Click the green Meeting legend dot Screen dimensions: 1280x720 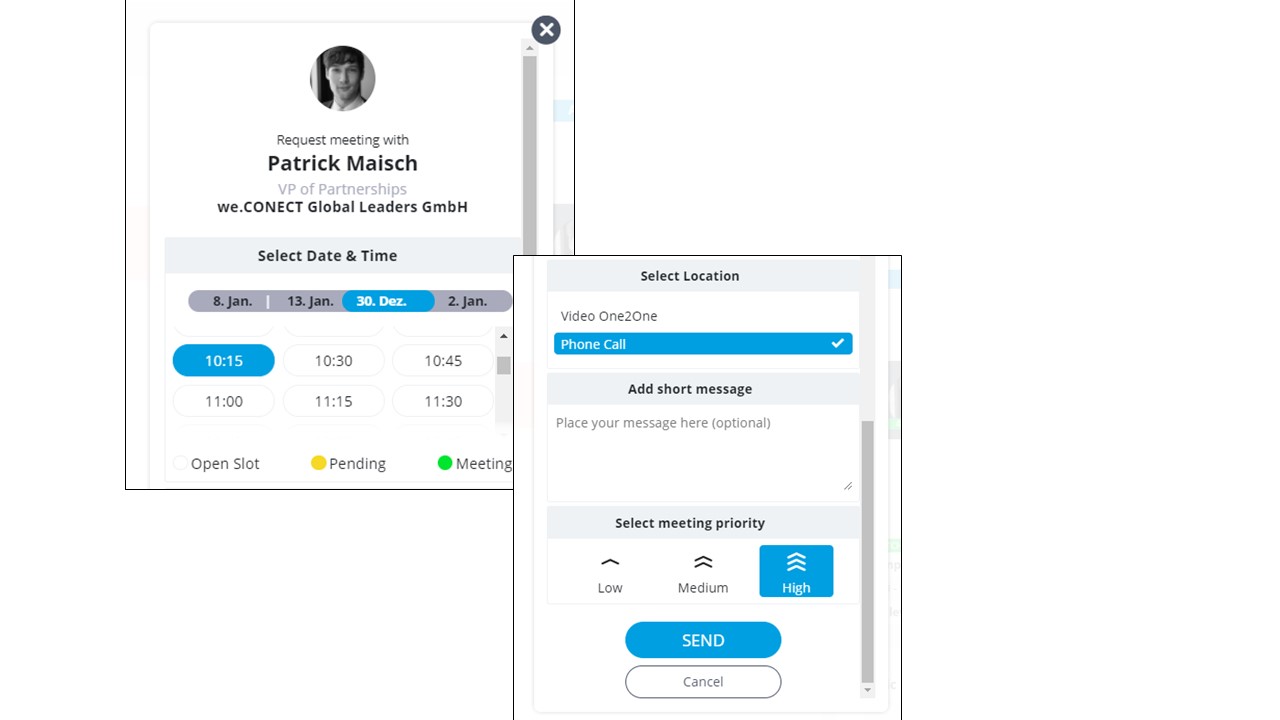tap(445, 463)
